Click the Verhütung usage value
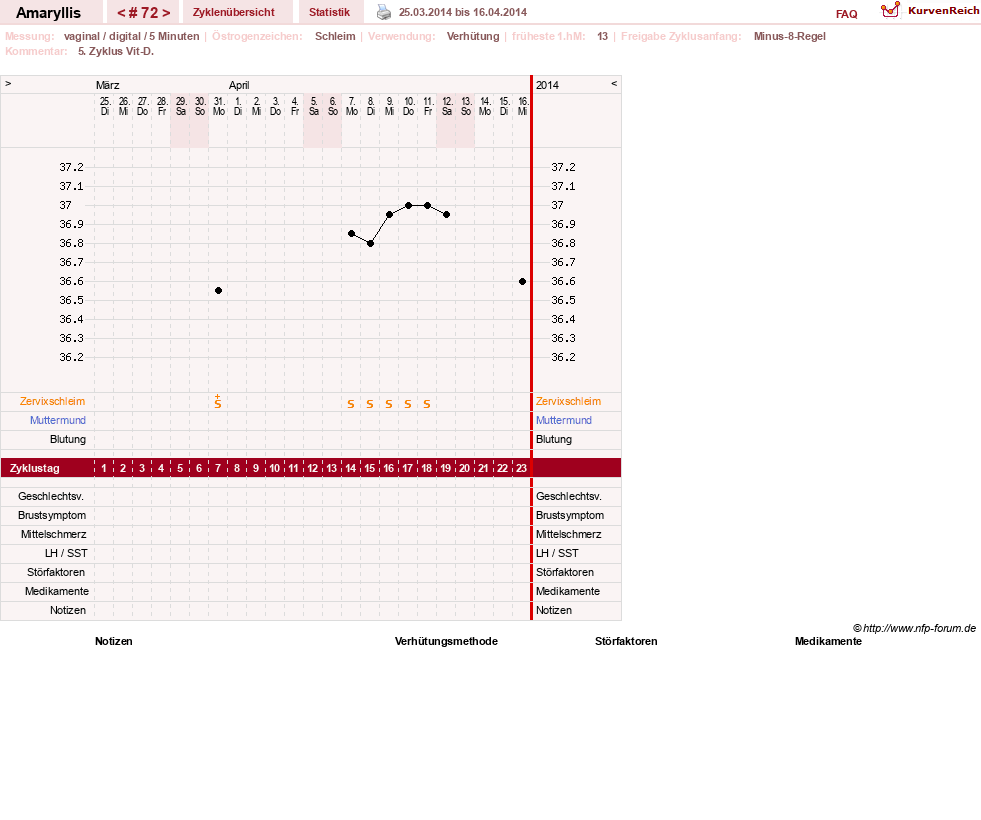Screen dimensions: 981x820 pos(473,36)
